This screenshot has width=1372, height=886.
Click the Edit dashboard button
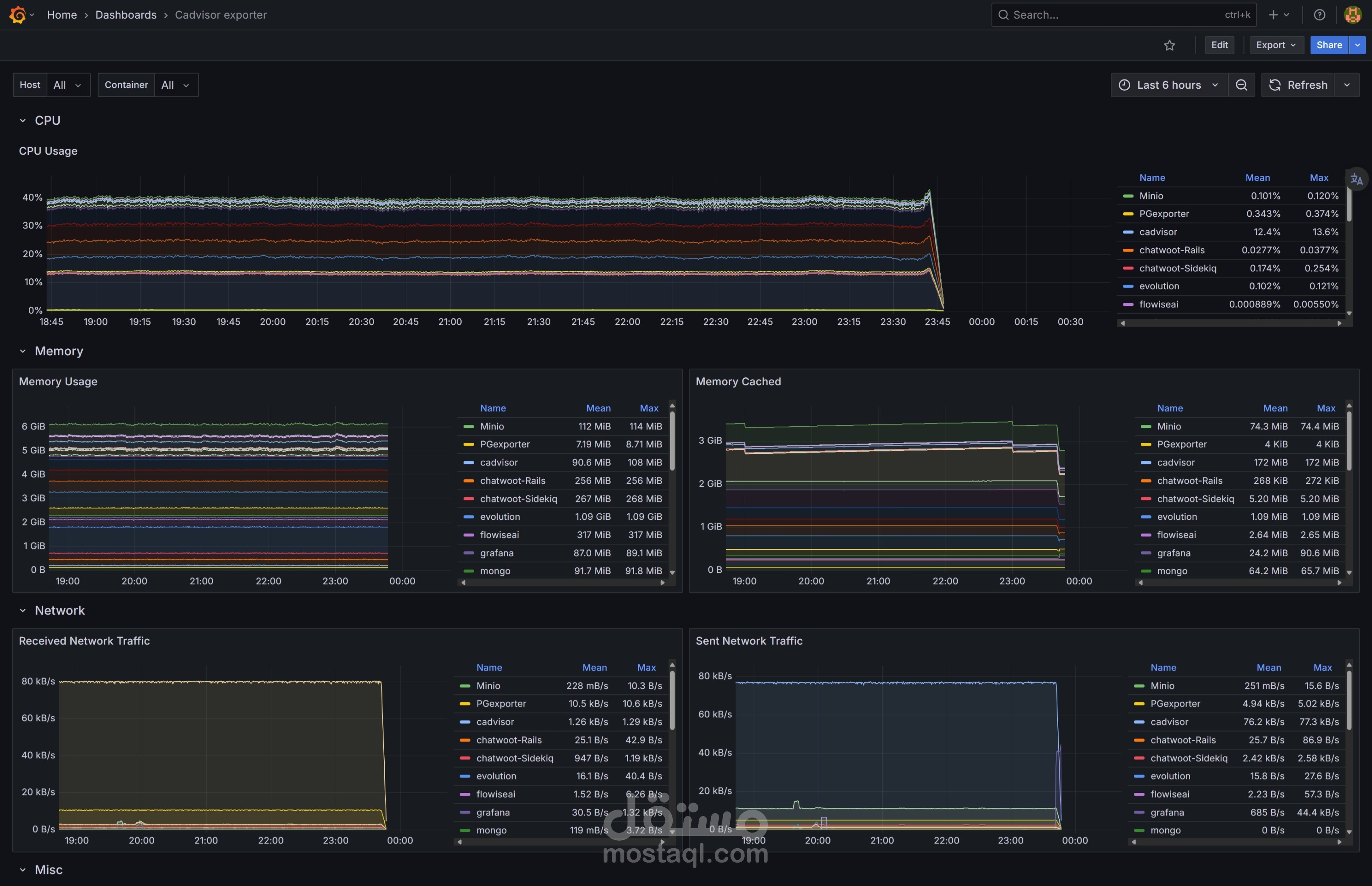pos(1219,45)
